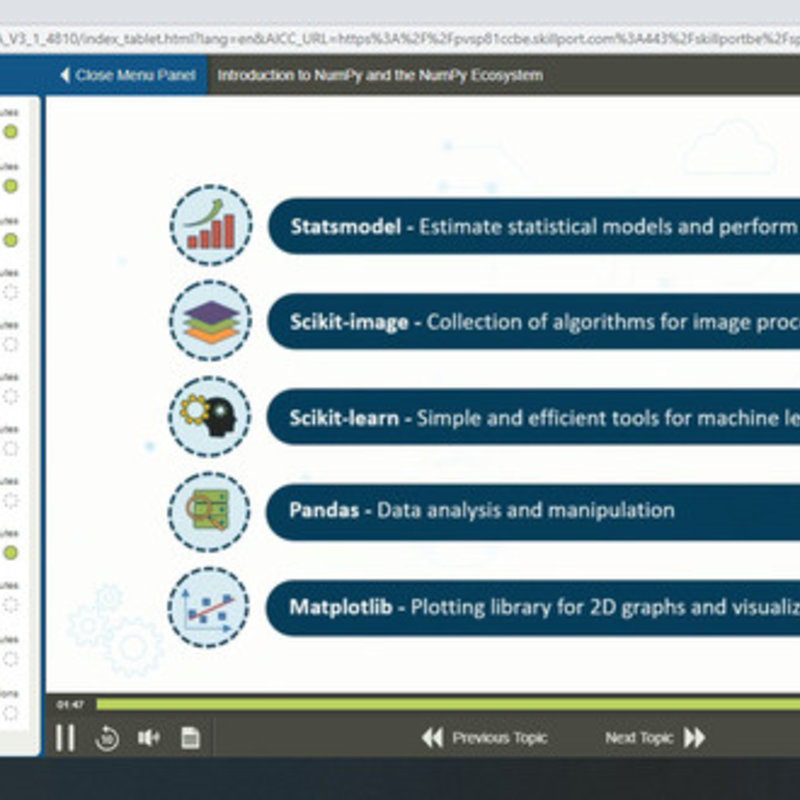Click the Pandas data search icon
This screenshot has width=800, height=800.
[x=209, y=512]
